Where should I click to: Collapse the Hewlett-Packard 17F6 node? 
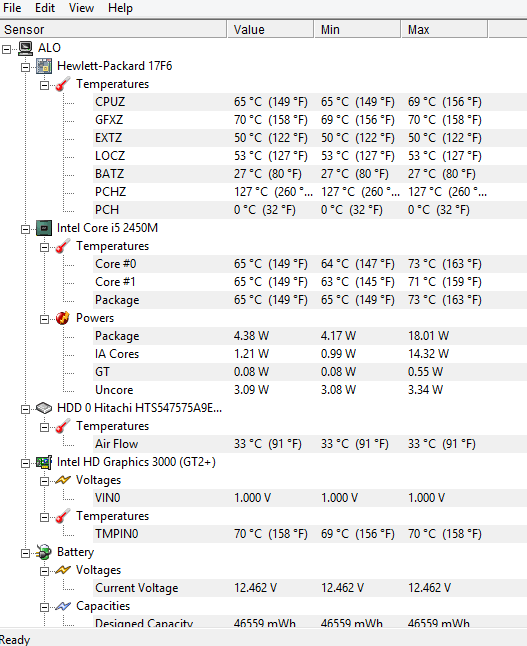[x=26, y=67]
